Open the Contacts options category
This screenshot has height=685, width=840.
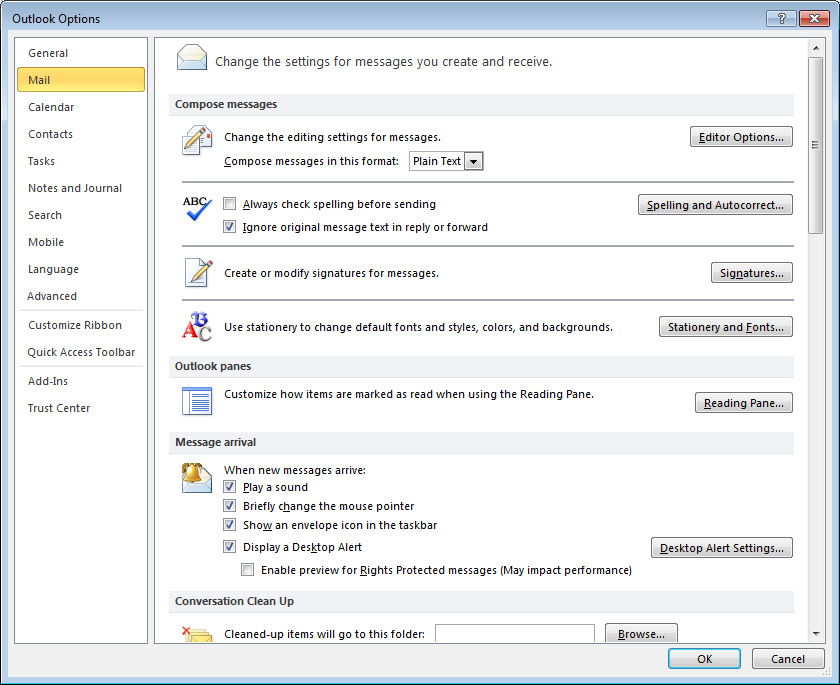tap(81, 134)
